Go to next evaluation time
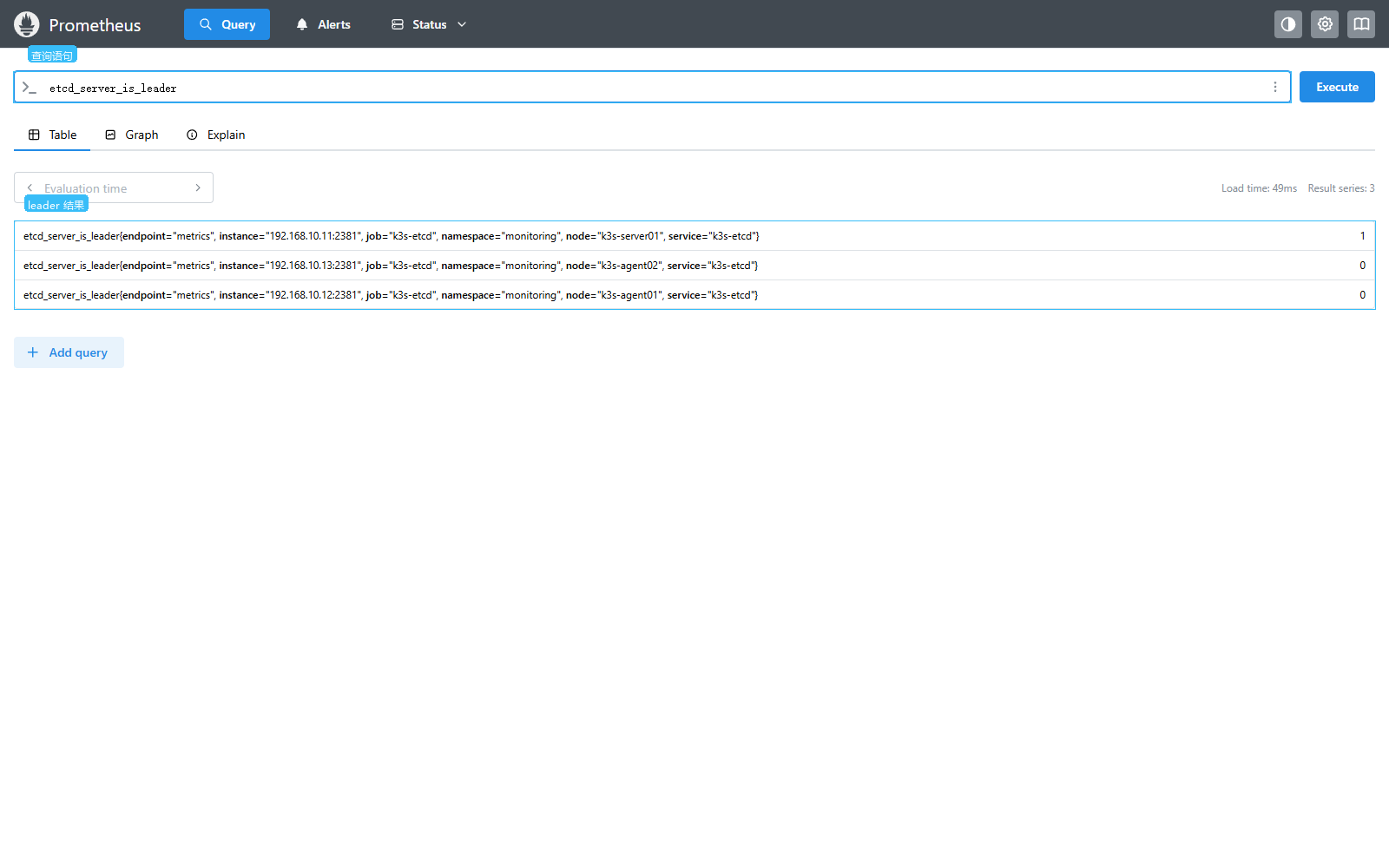 click(198, 187)
